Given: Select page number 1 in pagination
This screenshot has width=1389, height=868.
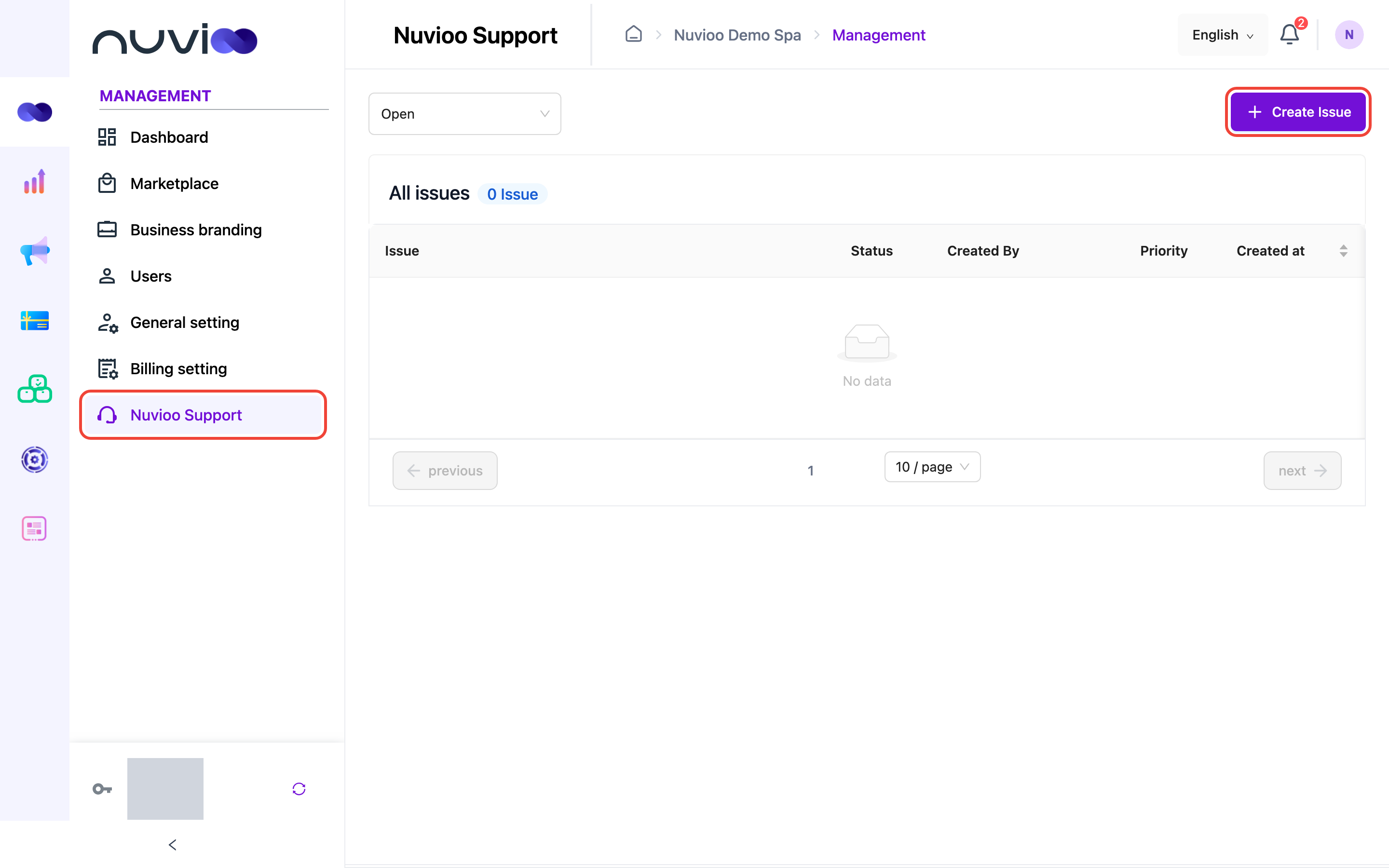Looking at the screenshot, I should [810, 471].
